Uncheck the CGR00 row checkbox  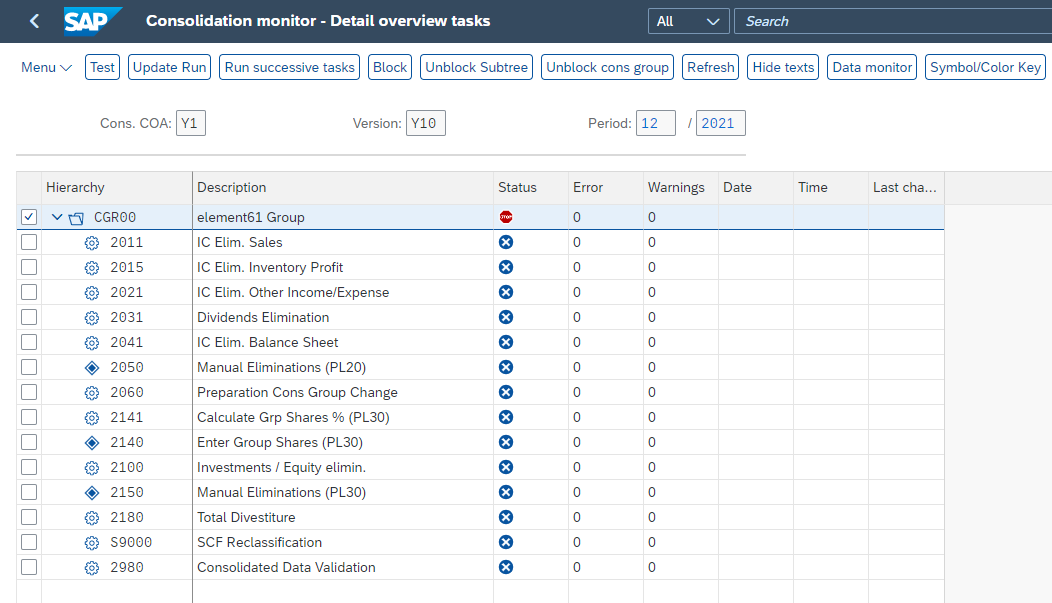point(29,217)
